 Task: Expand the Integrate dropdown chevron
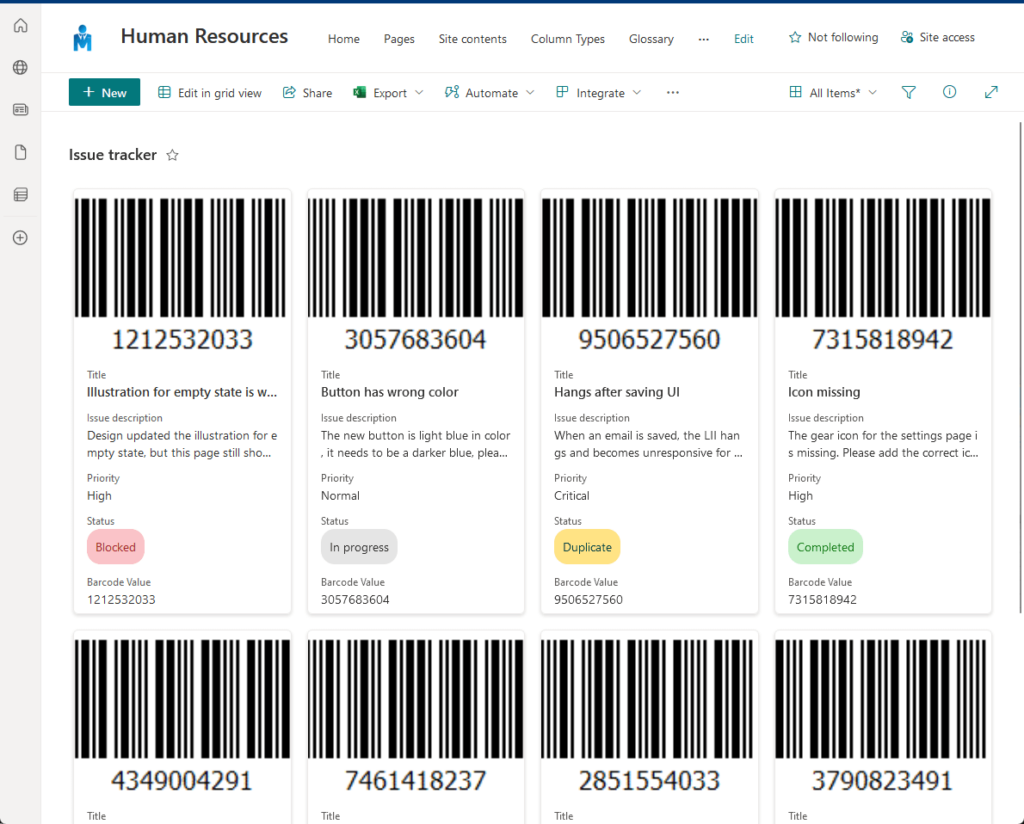point(637,93)
